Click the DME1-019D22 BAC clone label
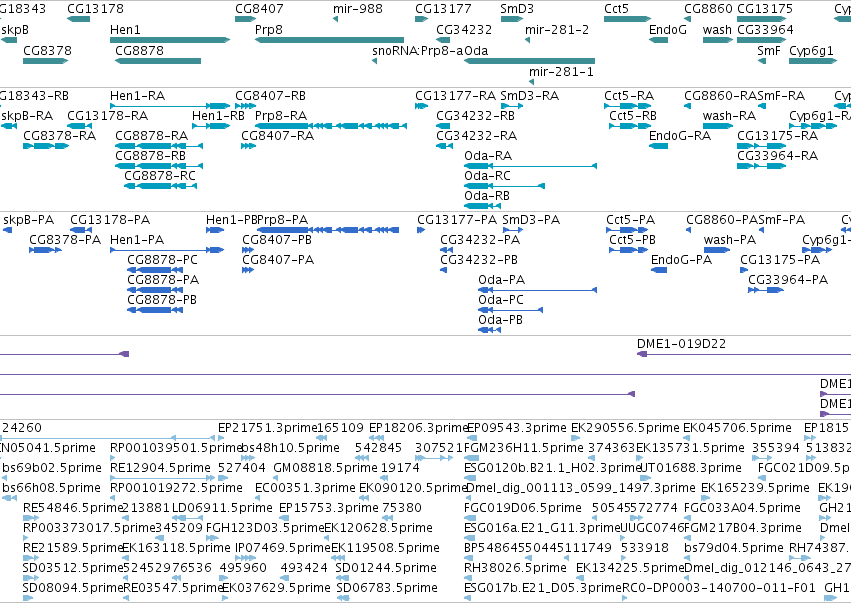Viewport: 851px width, 603px height. pyautogui.click(x=681, y=344)
